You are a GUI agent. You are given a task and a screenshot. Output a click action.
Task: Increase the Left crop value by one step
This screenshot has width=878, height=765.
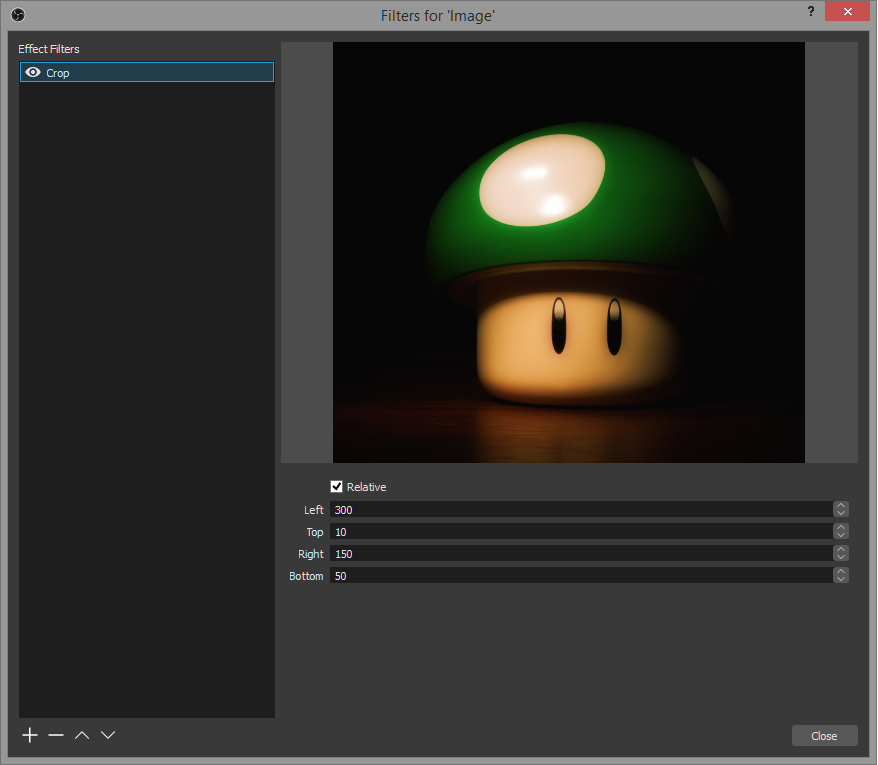point(841,506)
